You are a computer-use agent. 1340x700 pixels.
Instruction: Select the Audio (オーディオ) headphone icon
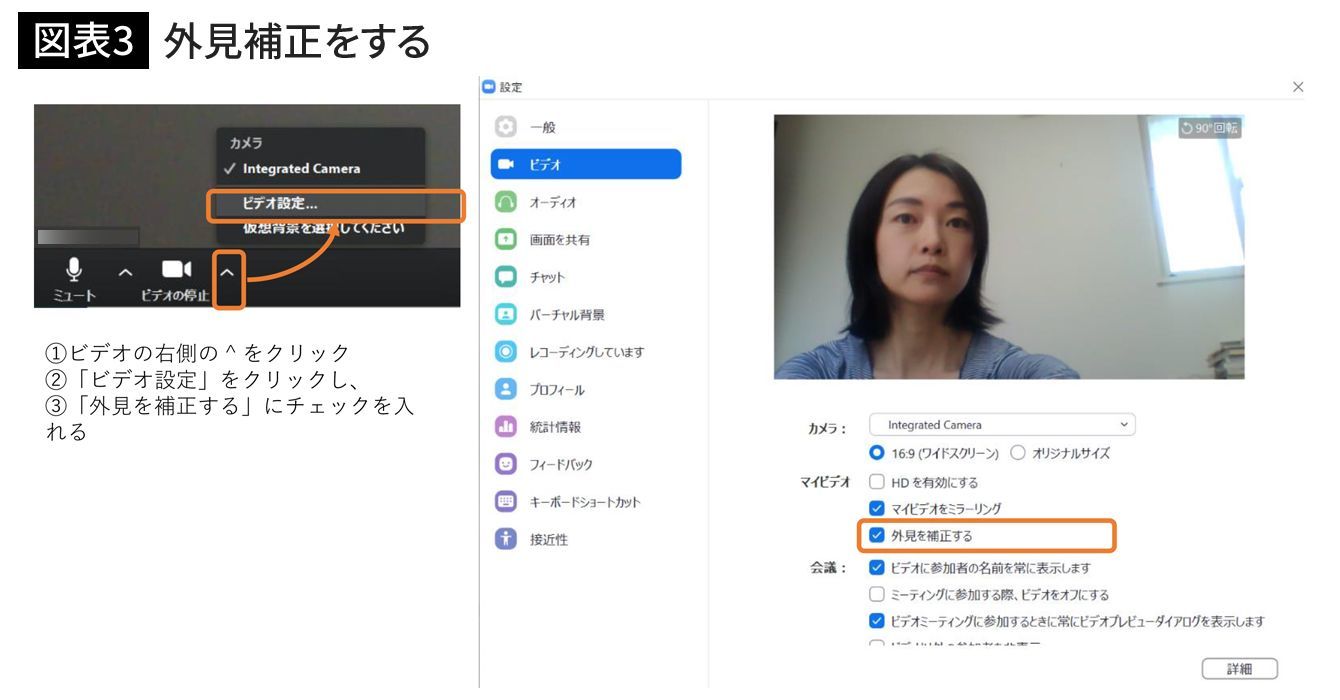point(506,202)
